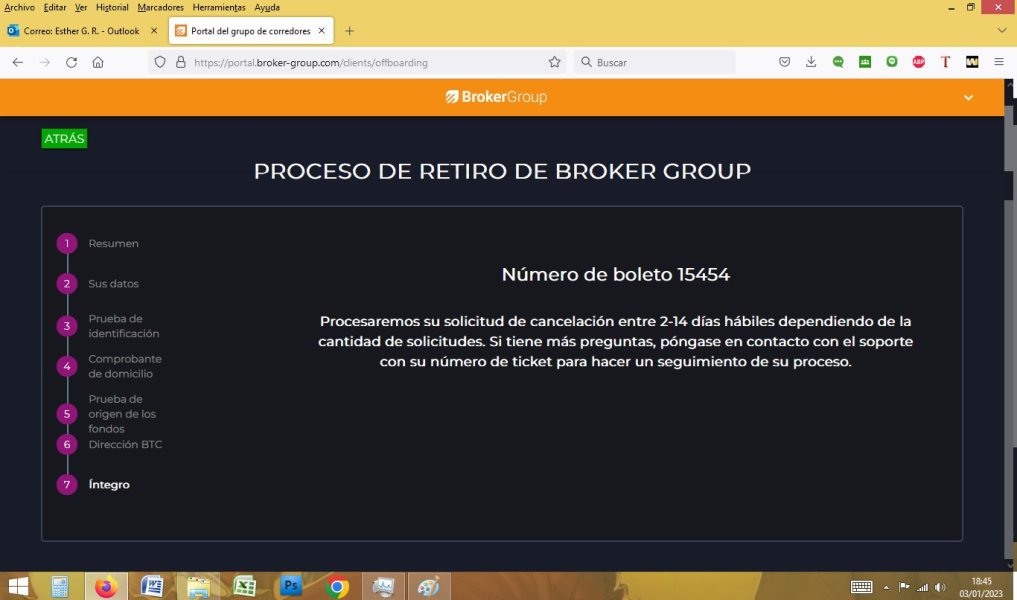This screenshot has width=1017, height=600.
Task: Close the Portal del grupo de corredores tab
Action: pyautogui.click(x=322, y=30)
